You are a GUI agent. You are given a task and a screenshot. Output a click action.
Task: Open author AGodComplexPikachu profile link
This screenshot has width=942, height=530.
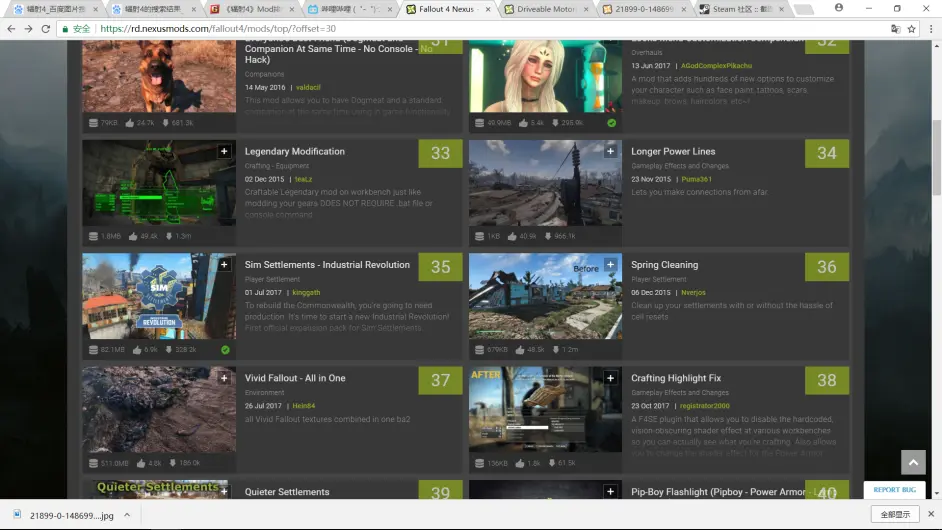tap(716, 65)
